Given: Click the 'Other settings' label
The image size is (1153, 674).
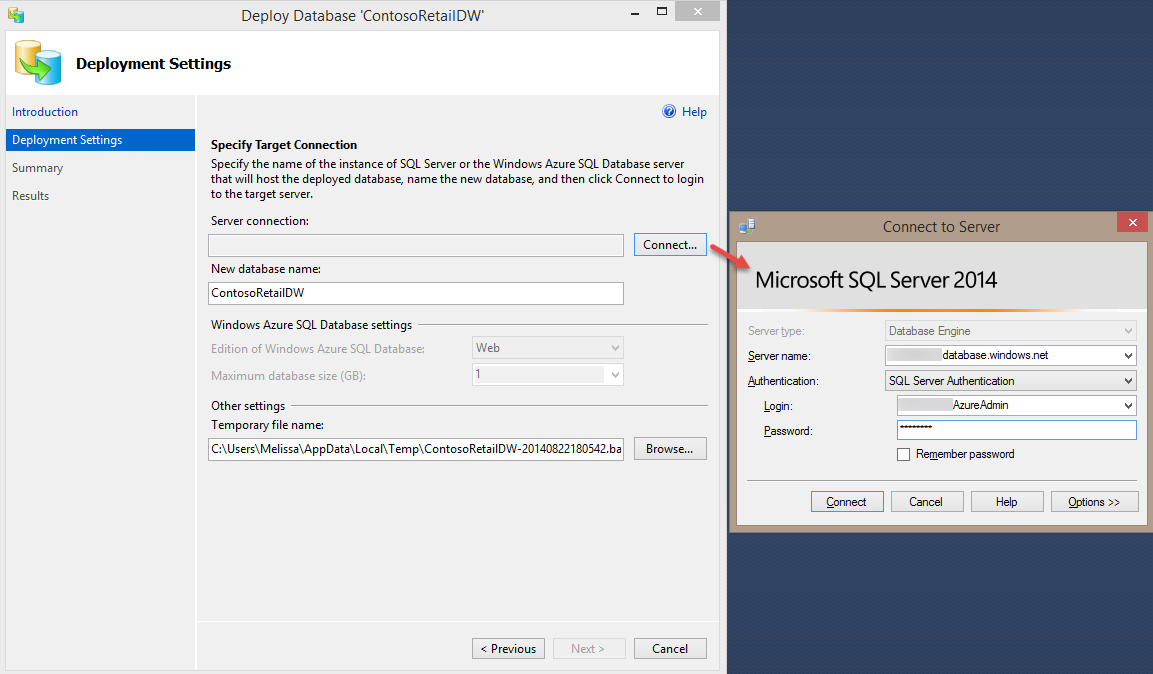Looking at the screenshot, I should pos(248,406).
